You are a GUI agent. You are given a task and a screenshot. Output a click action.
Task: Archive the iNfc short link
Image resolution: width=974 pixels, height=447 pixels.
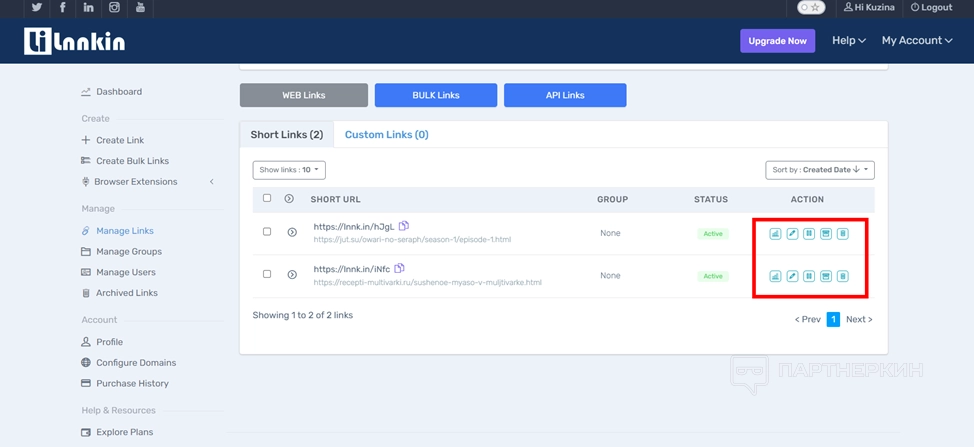tap(826, 276)
